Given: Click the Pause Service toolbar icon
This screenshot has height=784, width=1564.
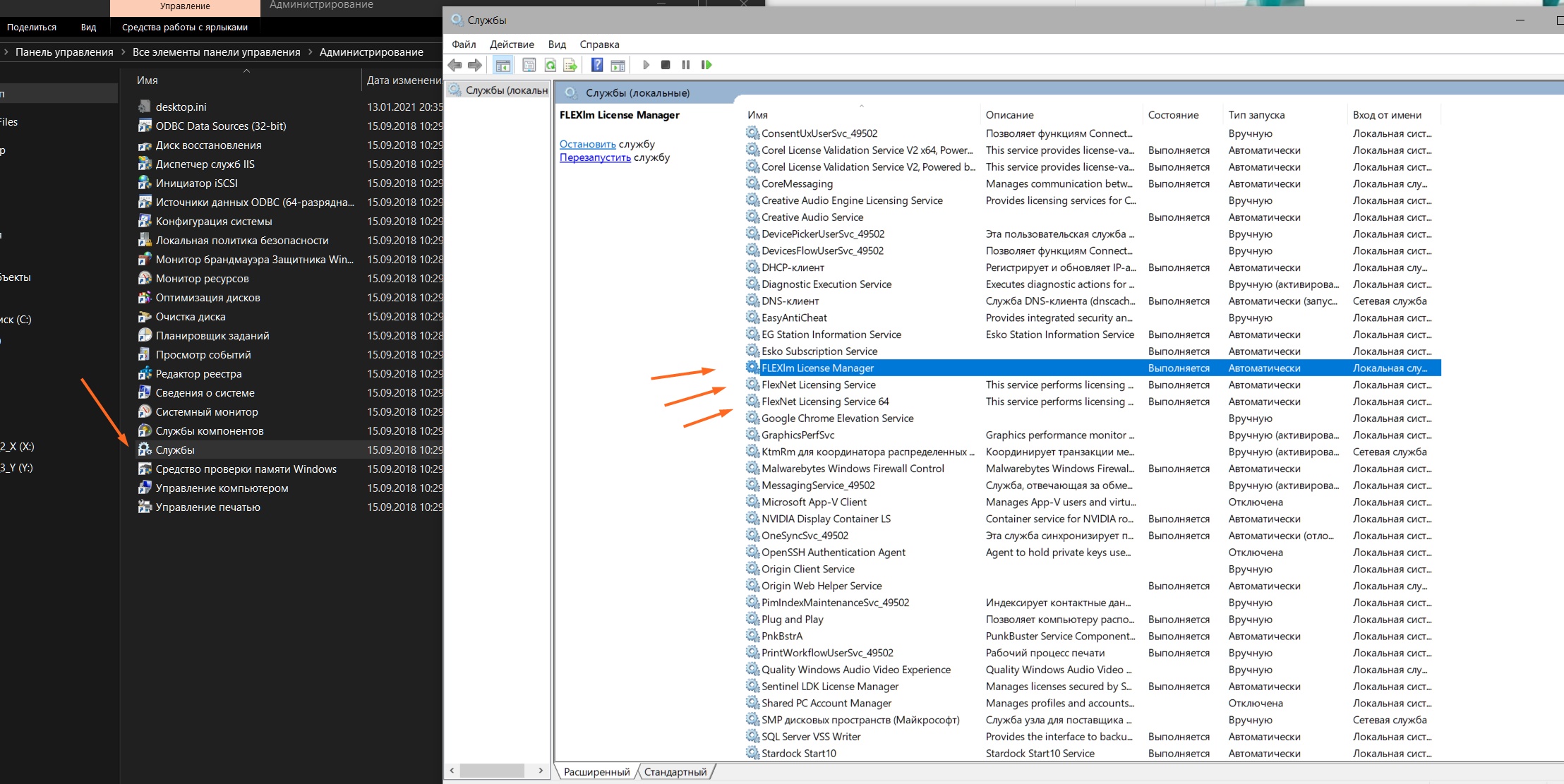Looking at the screenshot, I should pyautogui.click(x=686, y=65).
